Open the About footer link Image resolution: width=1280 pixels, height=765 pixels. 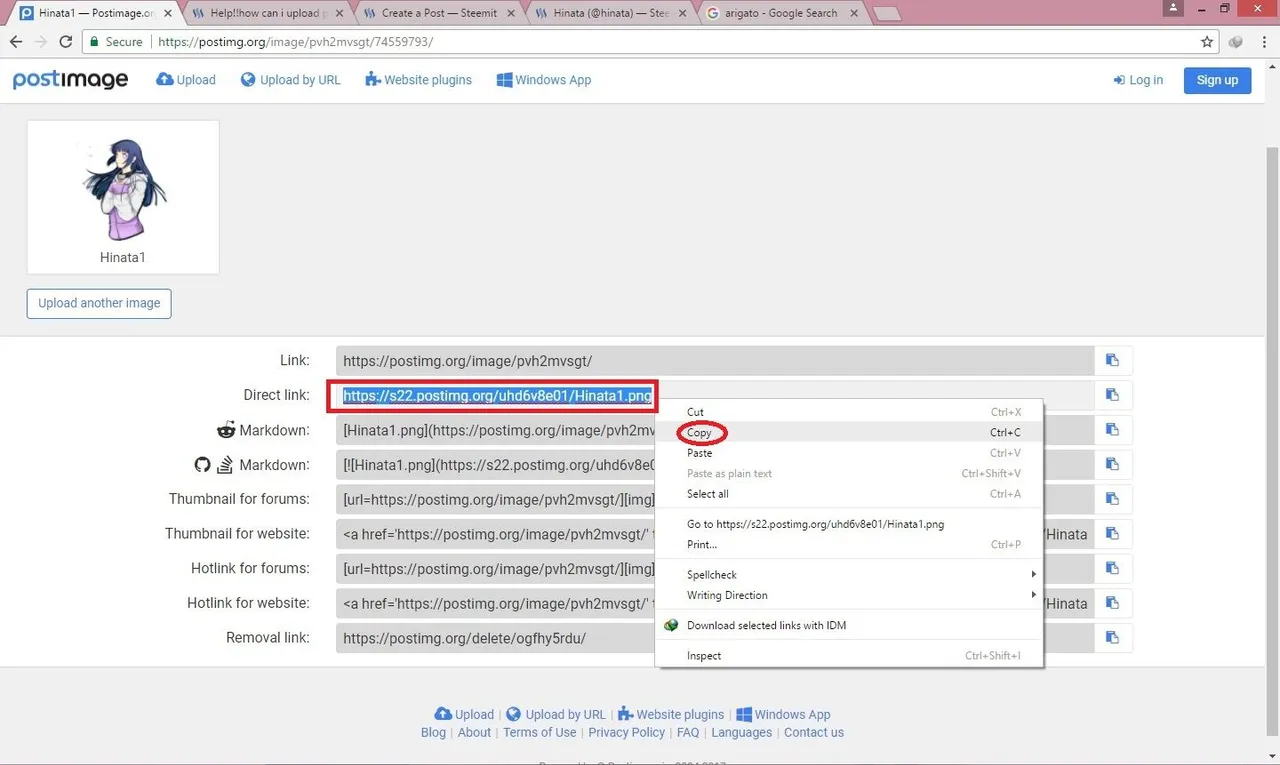tap(474, 732)
